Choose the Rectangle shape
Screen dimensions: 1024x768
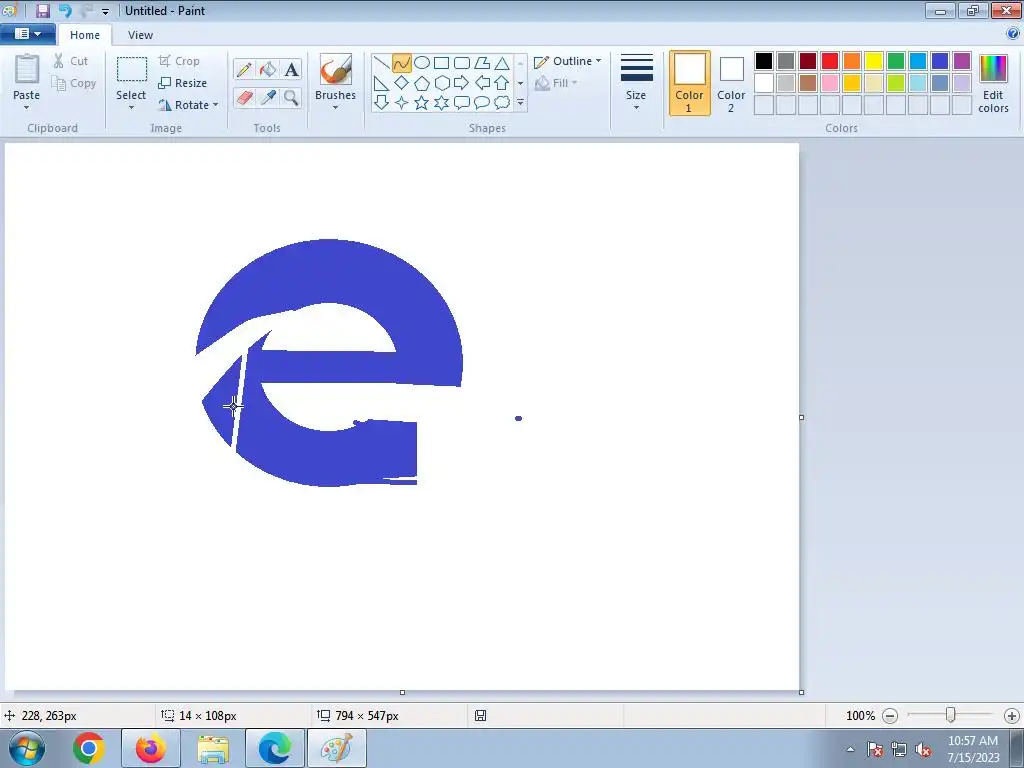coord(442,63)
